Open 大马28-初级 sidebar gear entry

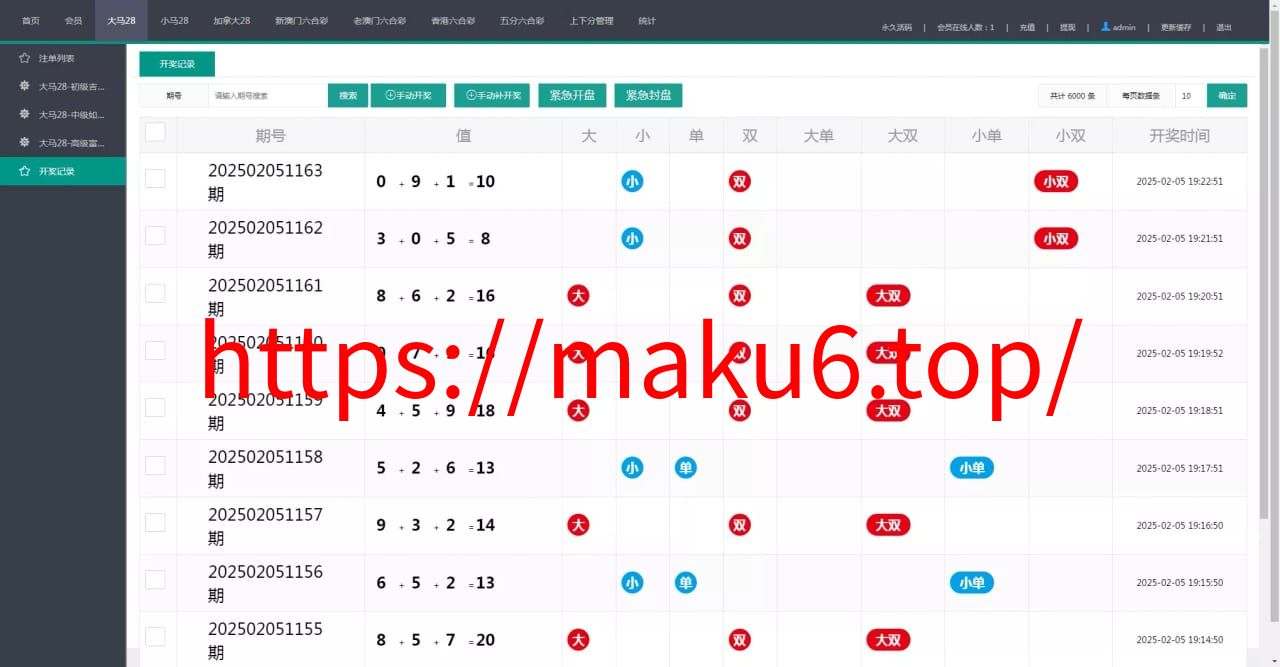[x=63, y=86]
